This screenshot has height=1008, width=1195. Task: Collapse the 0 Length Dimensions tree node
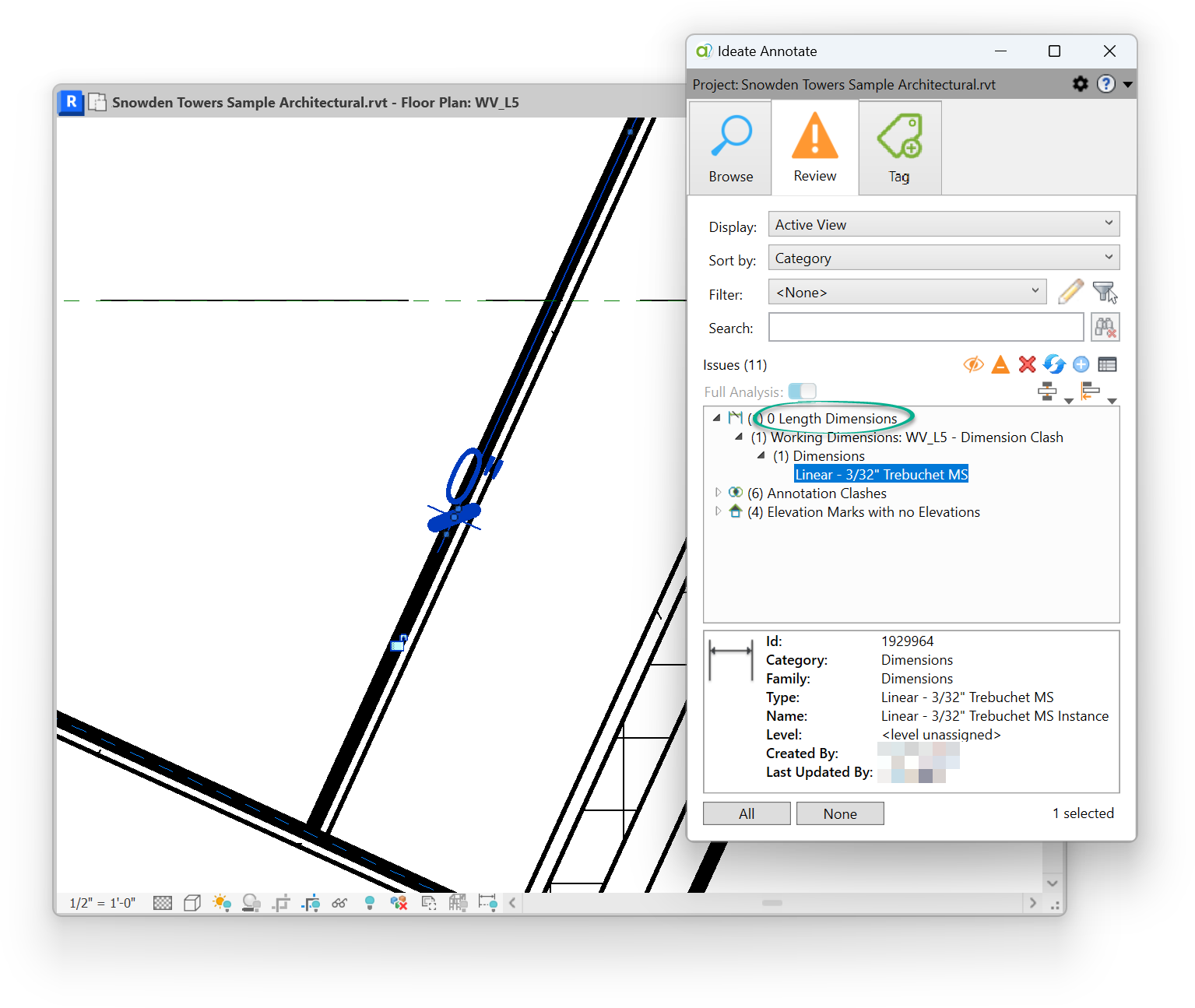(x=716, y=418)
